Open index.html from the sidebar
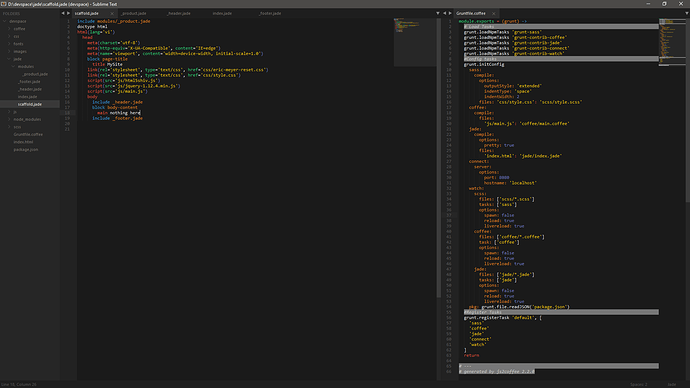The image size is (690, 388). (x=23, y=142)
